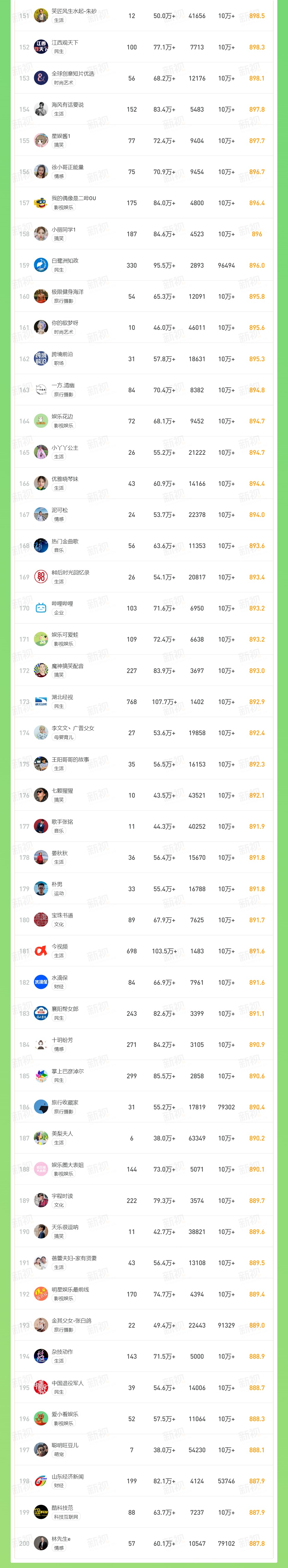Click the 湖北经视 channel logo
The width and height of the screenshot is (288, 1568).
[x=41, y=701]
